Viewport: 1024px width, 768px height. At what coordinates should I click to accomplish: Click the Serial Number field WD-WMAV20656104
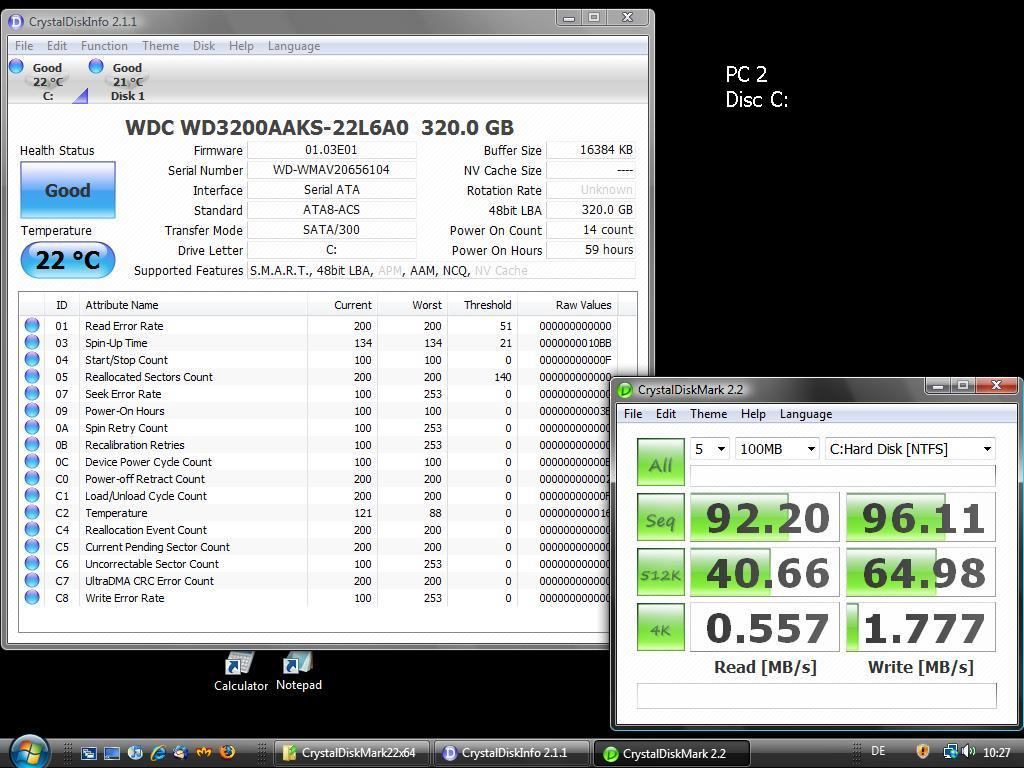[x=332, y=170]
